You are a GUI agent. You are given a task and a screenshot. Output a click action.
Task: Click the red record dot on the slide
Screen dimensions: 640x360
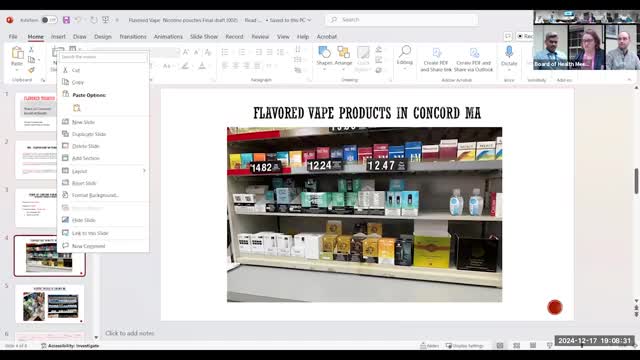tap(555, 307)
